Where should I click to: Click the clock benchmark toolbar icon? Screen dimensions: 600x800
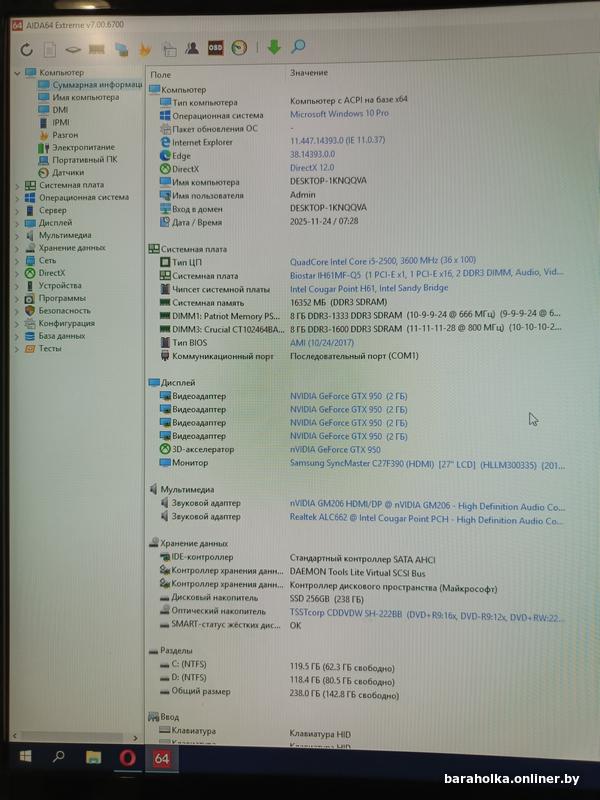(239, 47)
